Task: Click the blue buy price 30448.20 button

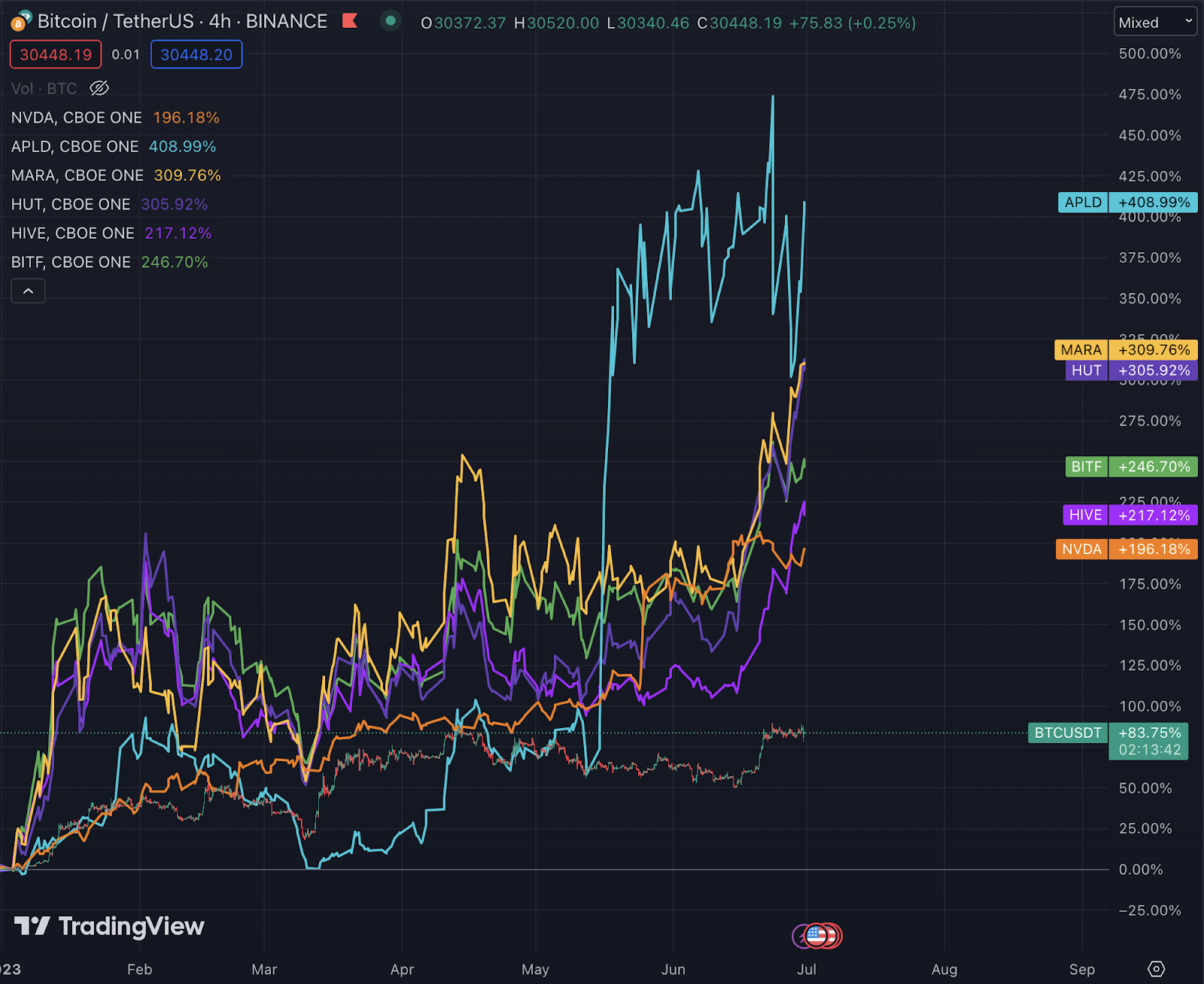Action: (x=196, y=54)
